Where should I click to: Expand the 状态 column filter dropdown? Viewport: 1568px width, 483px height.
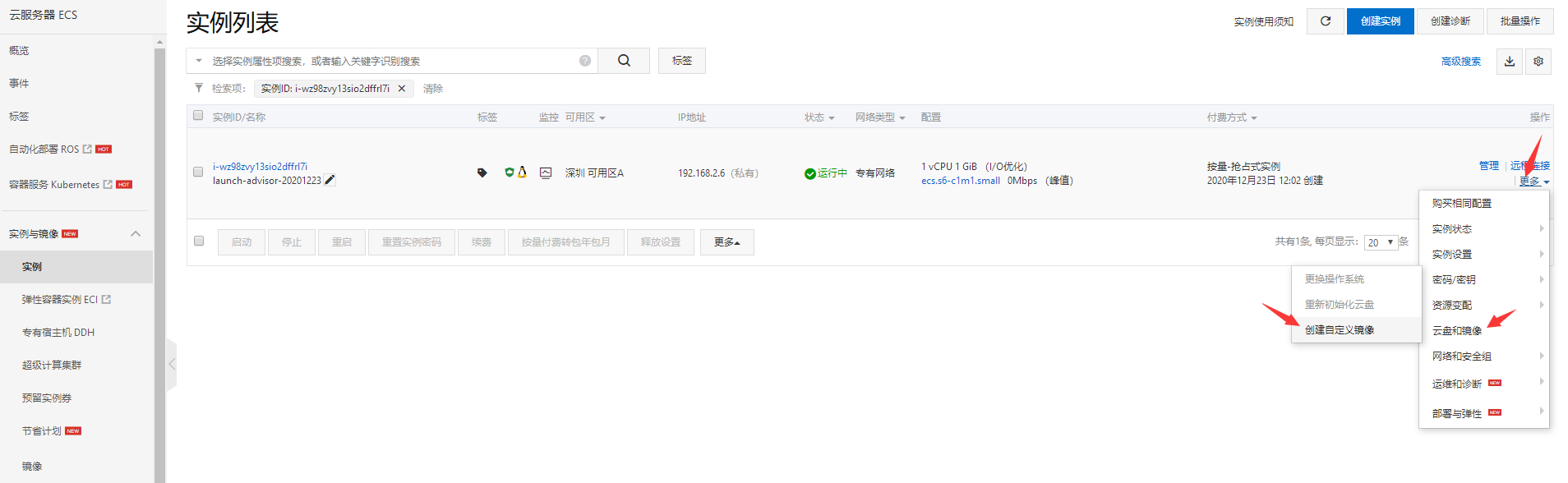click(819, 117)
